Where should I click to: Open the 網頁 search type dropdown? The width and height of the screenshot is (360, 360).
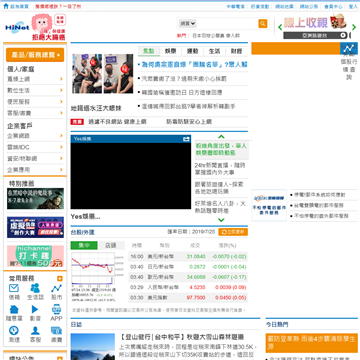coord(188,24)
